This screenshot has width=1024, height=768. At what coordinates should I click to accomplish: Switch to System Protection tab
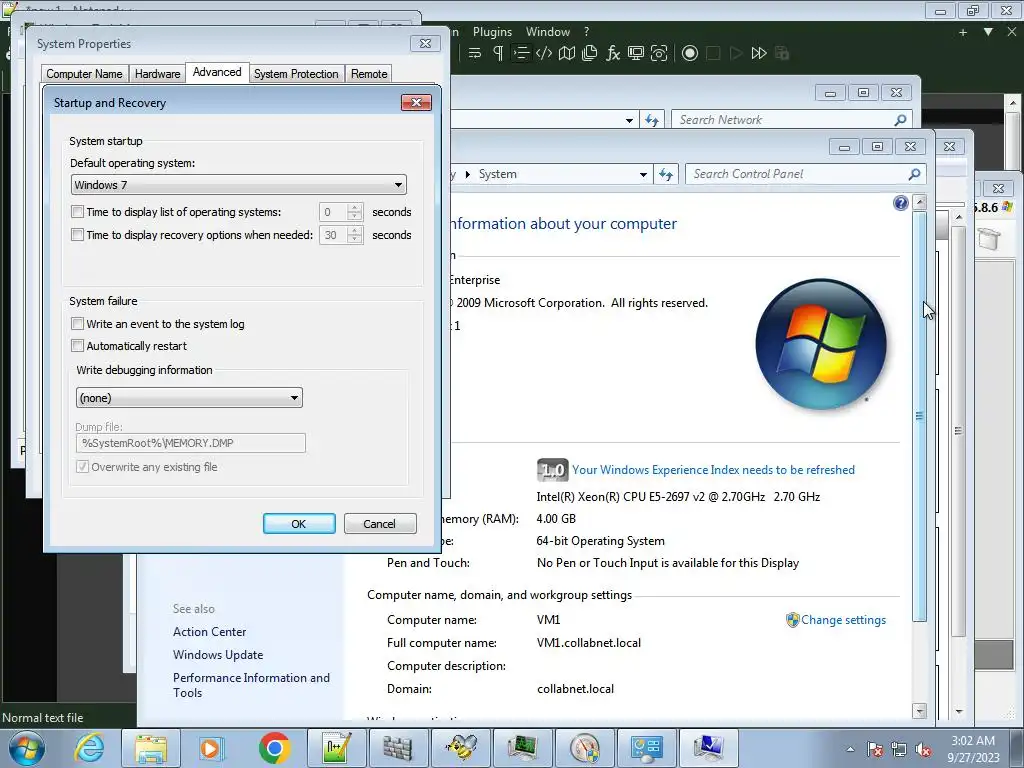click(x=296, y=74)
